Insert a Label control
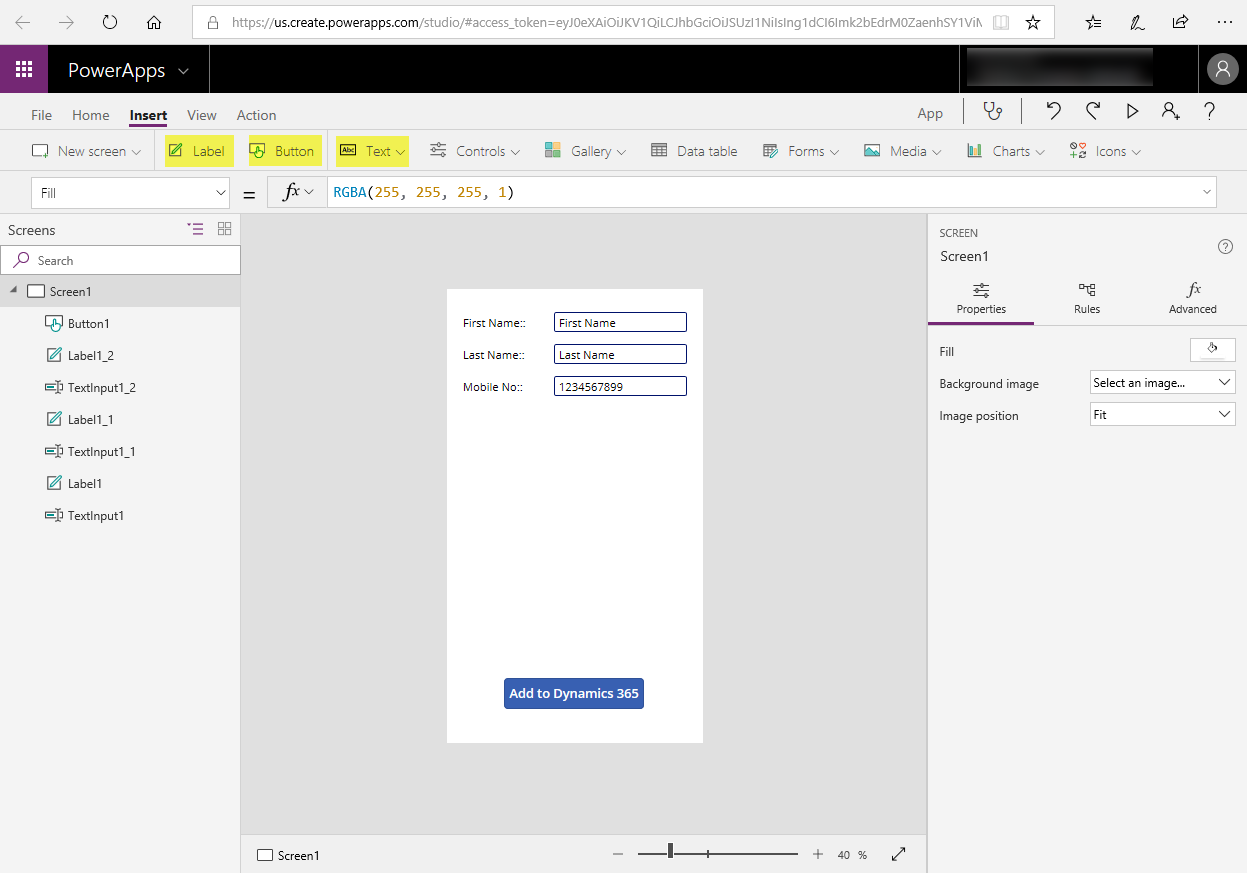 (199, 151)
